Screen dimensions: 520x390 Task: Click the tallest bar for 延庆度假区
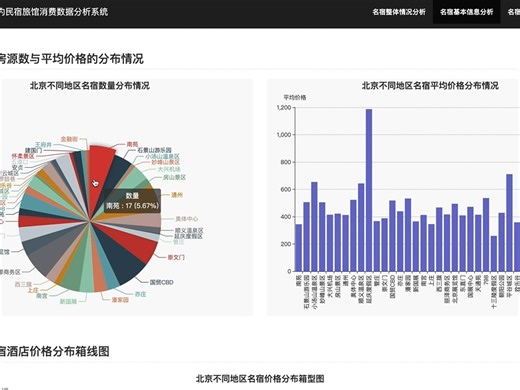(x=369, y=190)
